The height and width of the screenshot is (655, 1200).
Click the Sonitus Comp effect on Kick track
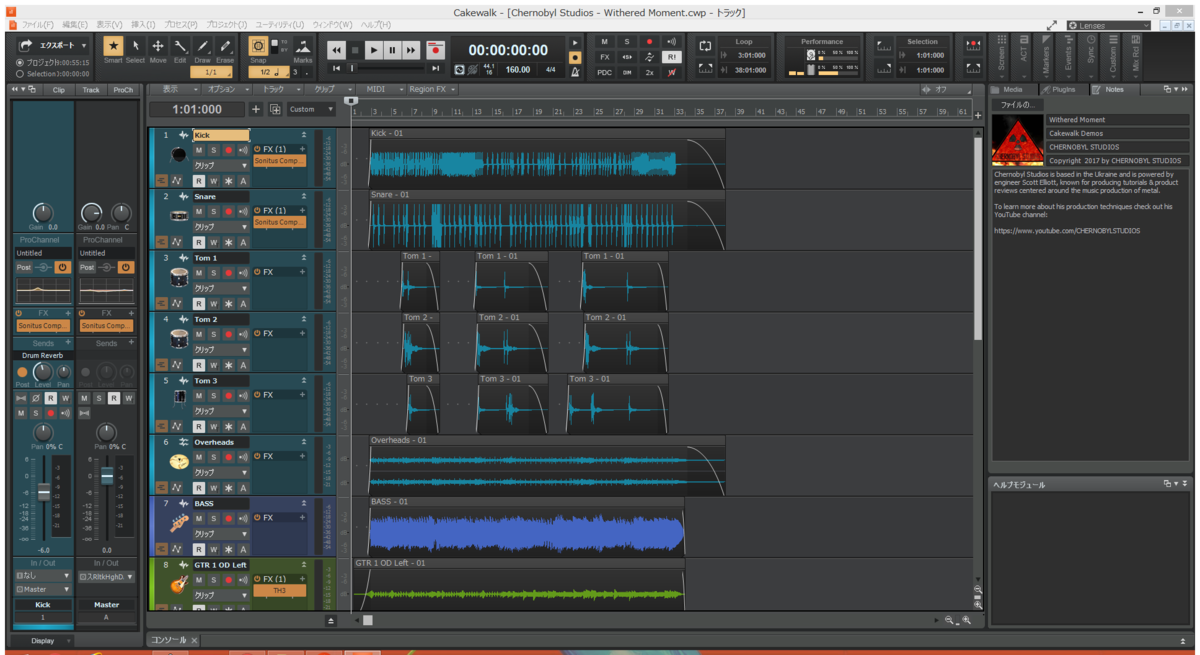(279, 161)
